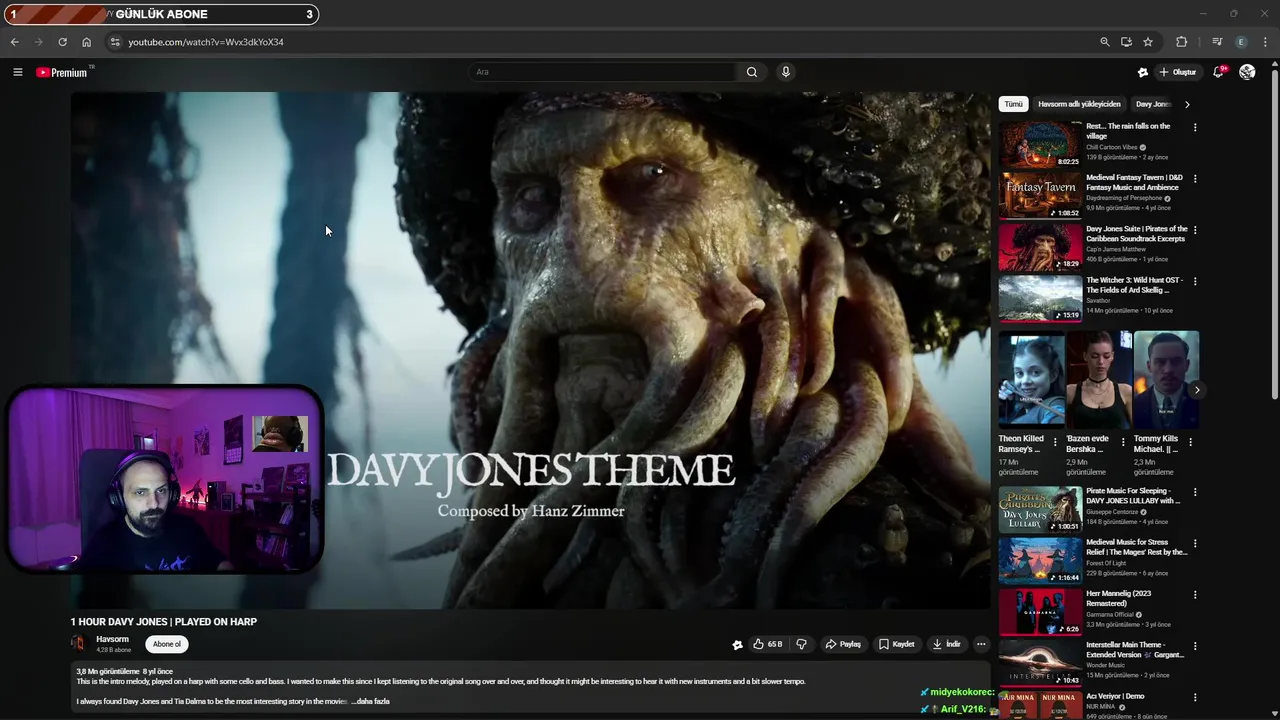
Task: Open more actions ellipsis below the video
Action: [x=981, y=644]
